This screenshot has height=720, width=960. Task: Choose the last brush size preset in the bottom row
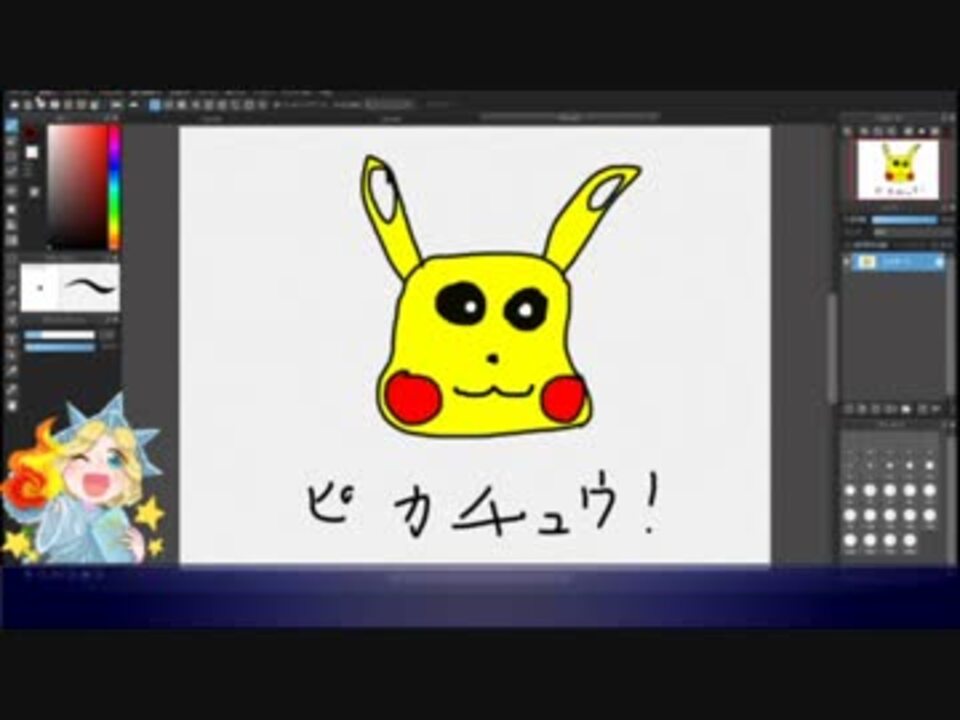[x=909, y=541]
